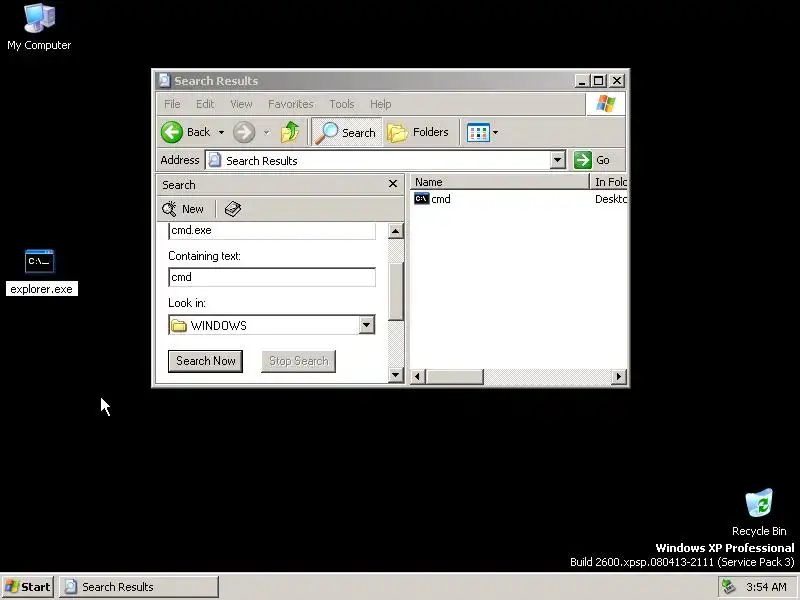Click the Search Results title bar icon

coord(164,81)
